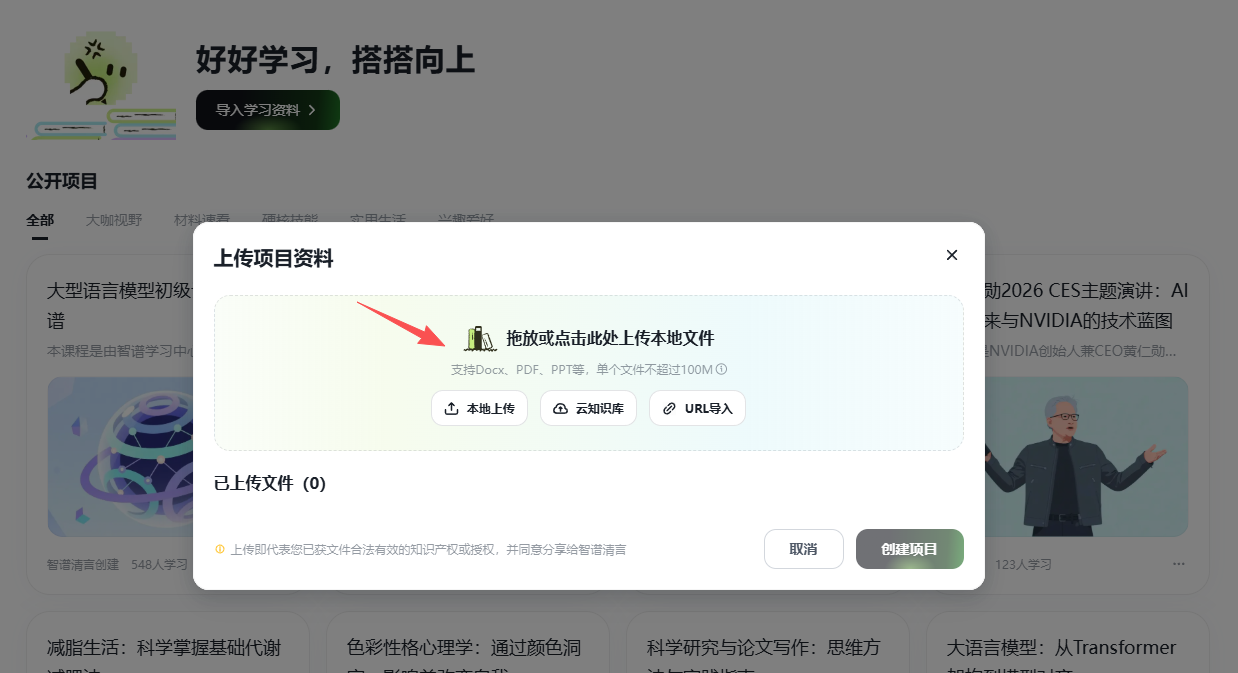
Task: Click the 拖放或点击此处上传本地文件 text
Action: 610,338
